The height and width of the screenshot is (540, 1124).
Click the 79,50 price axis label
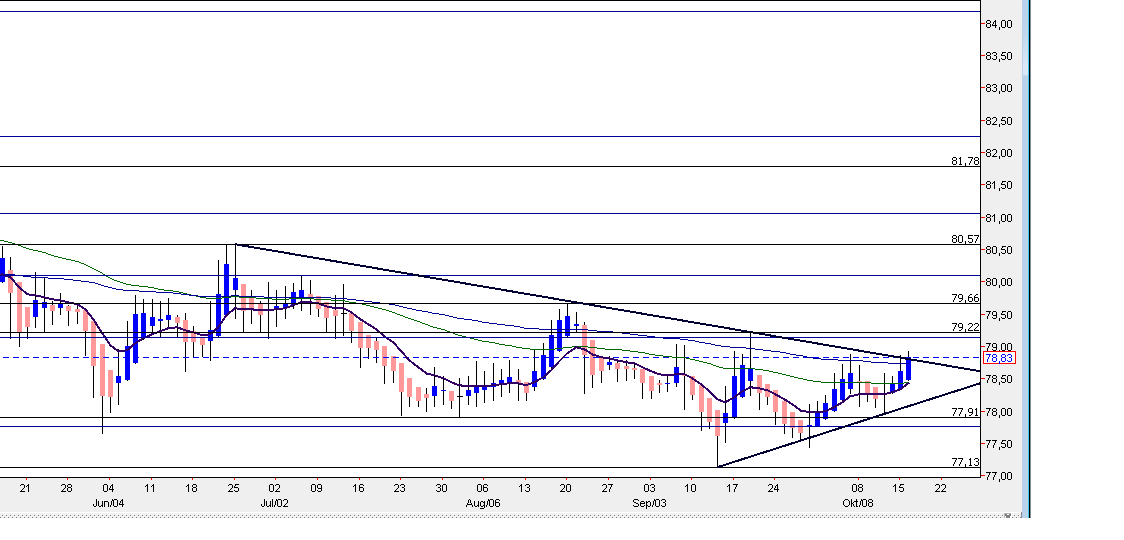(999, 315)
